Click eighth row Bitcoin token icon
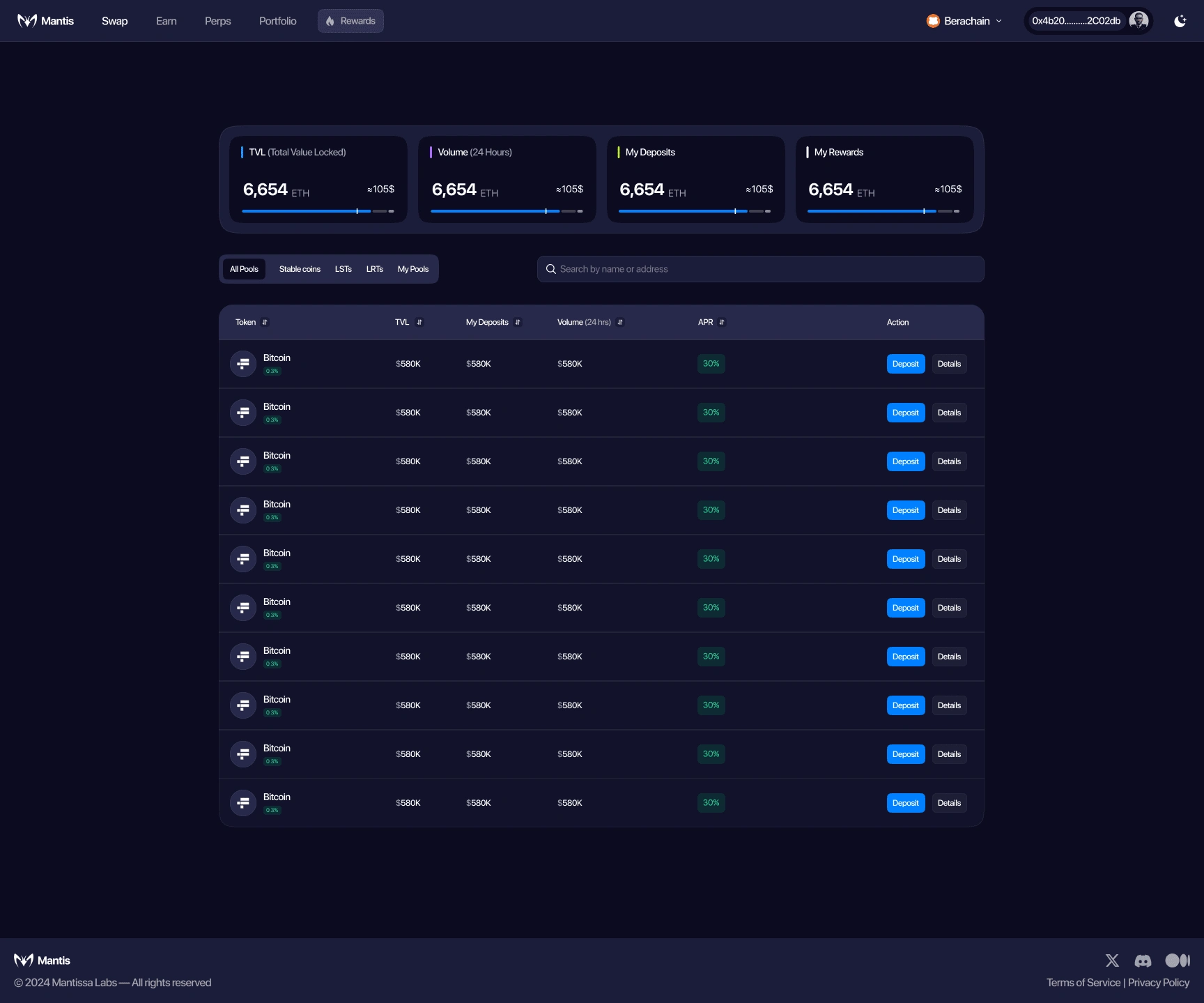1204x1003 pixels. click(x=243, y=705)
